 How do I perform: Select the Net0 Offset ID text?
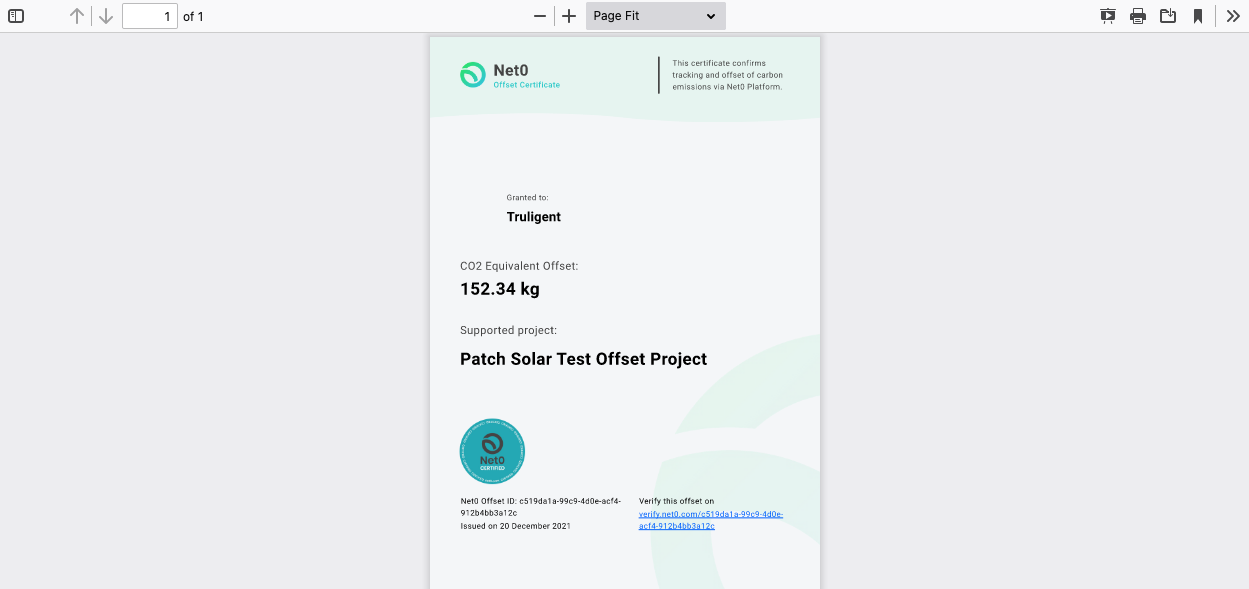tap(541, 507)
